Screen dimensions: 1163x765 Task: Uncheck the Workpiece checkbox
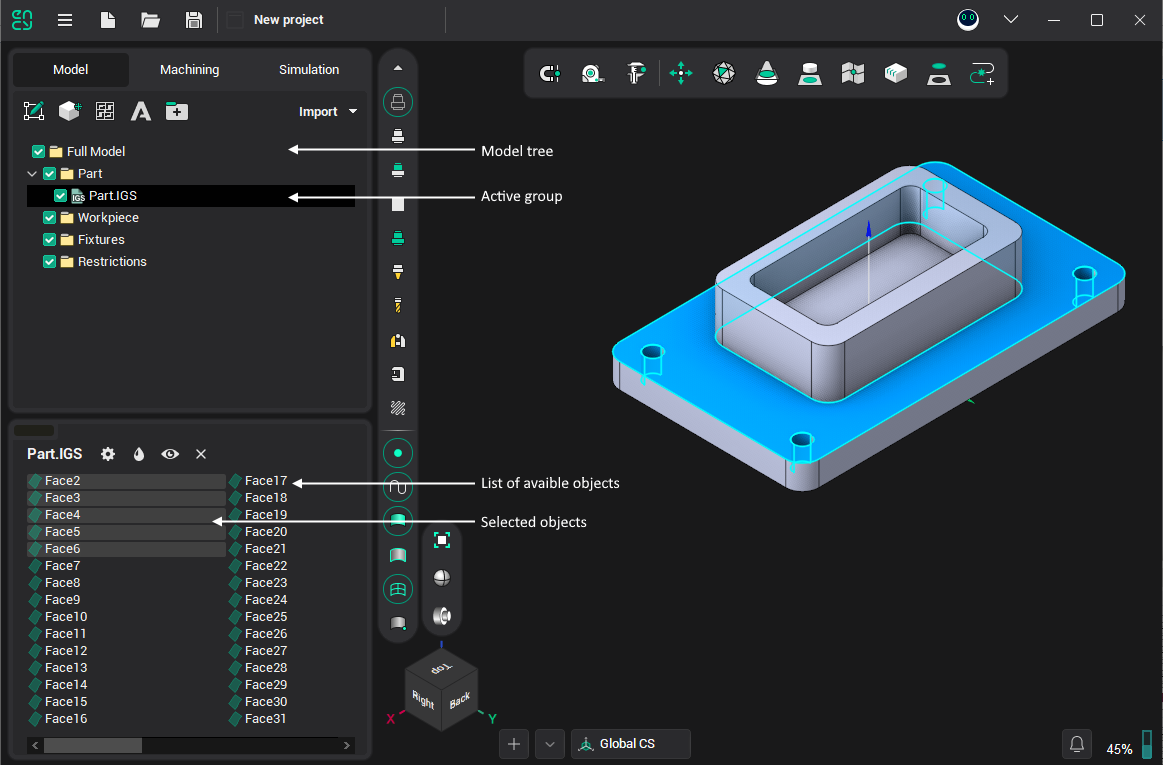point(50,218)
